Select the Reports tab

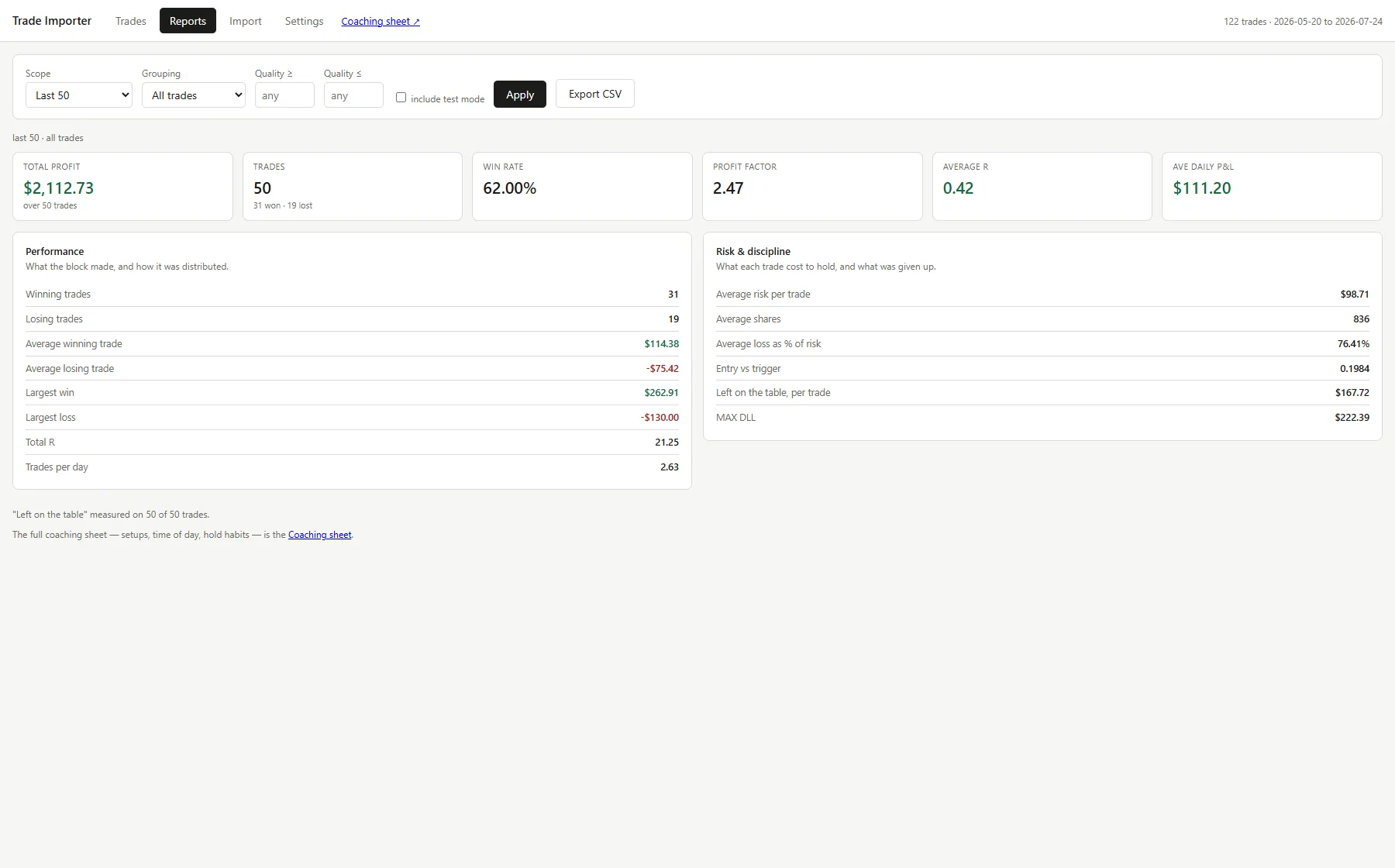tap(188, 21)
